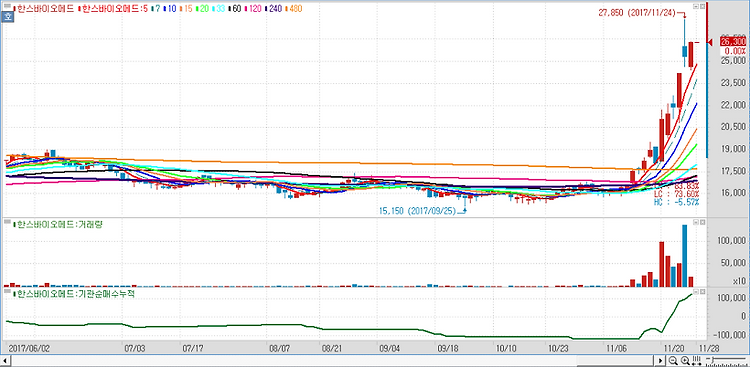Select the 60-day moving average legend

pos(235,9)
